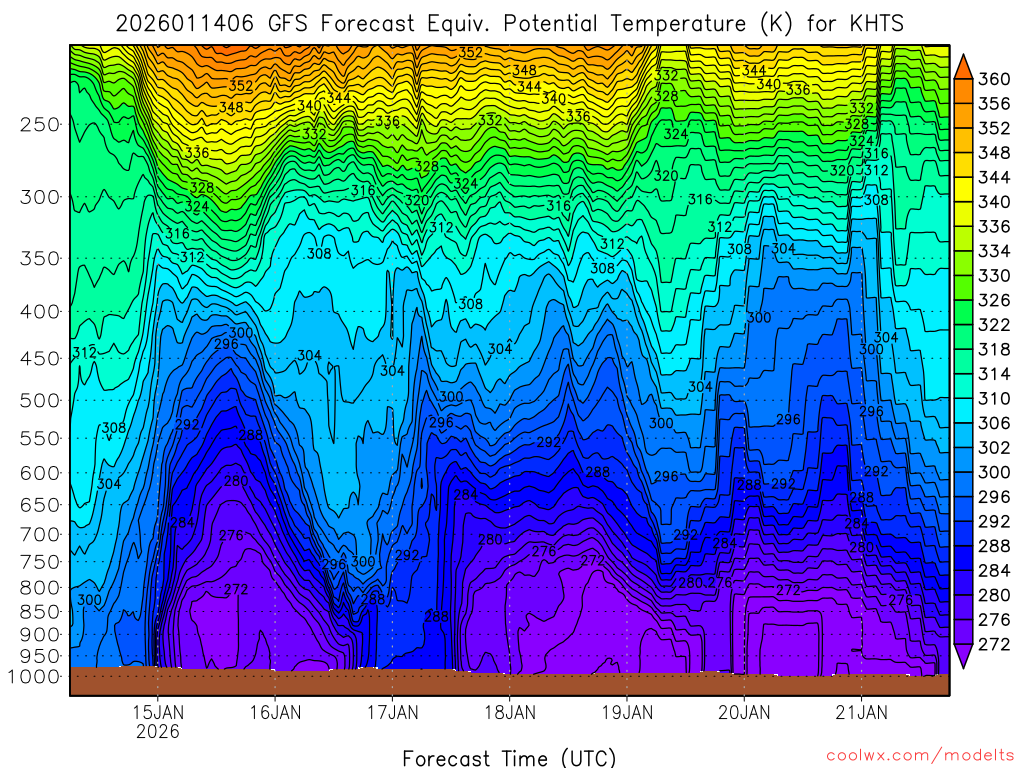Screen dimensions: 1024x768
Task: Click the 344 color bar value
Action: point(994,178)
